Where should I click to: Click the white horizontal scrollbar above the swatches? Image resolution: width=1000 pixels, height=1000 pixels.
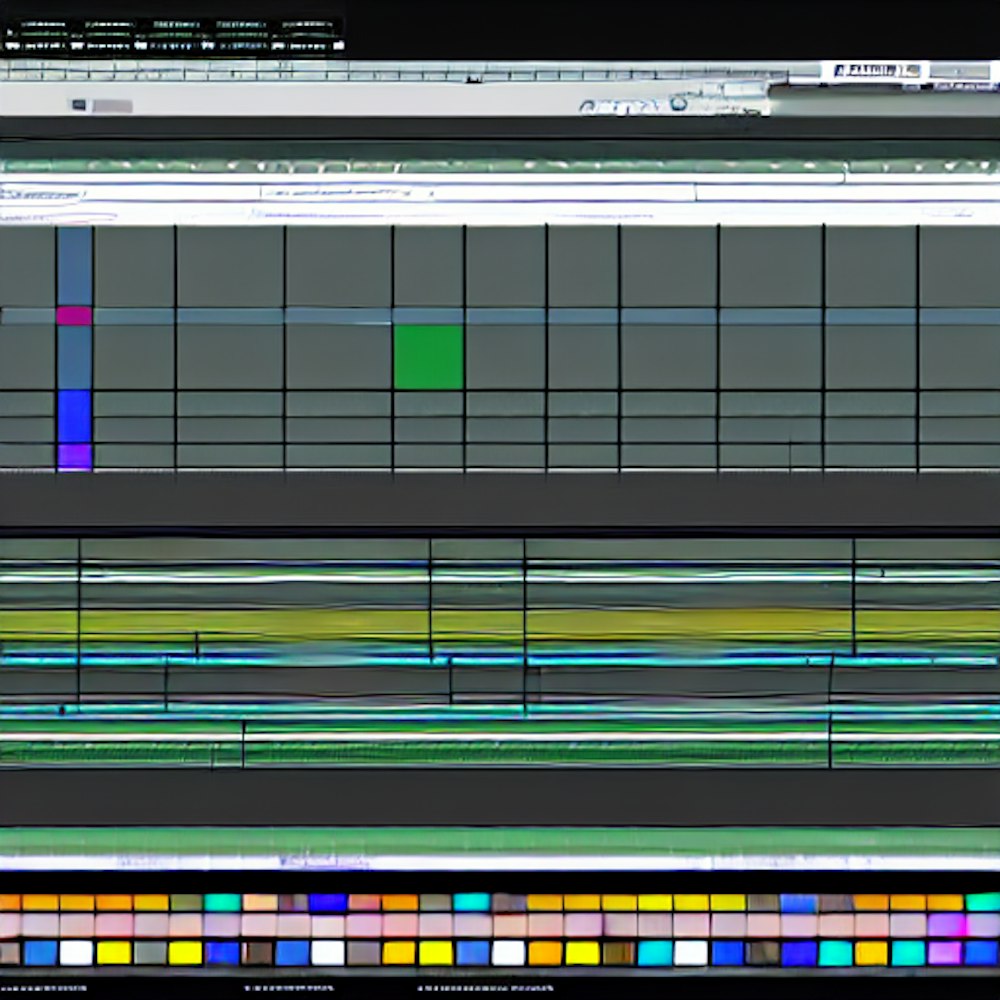tap(500, 862)
